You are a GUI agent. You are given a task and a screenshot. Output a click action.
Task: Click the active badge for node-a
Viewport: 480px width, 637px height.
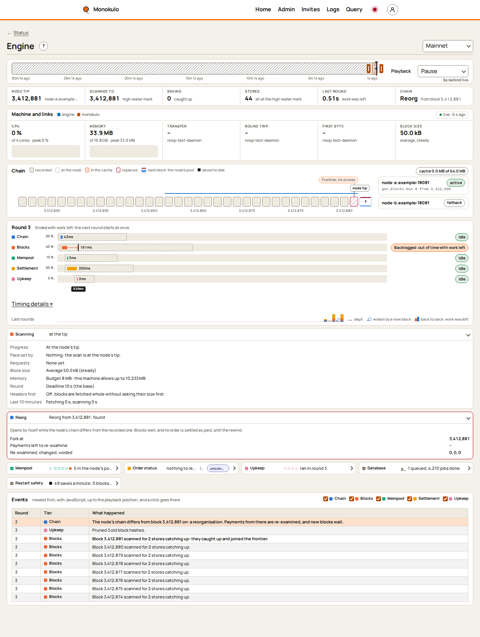tap(456, 183)
